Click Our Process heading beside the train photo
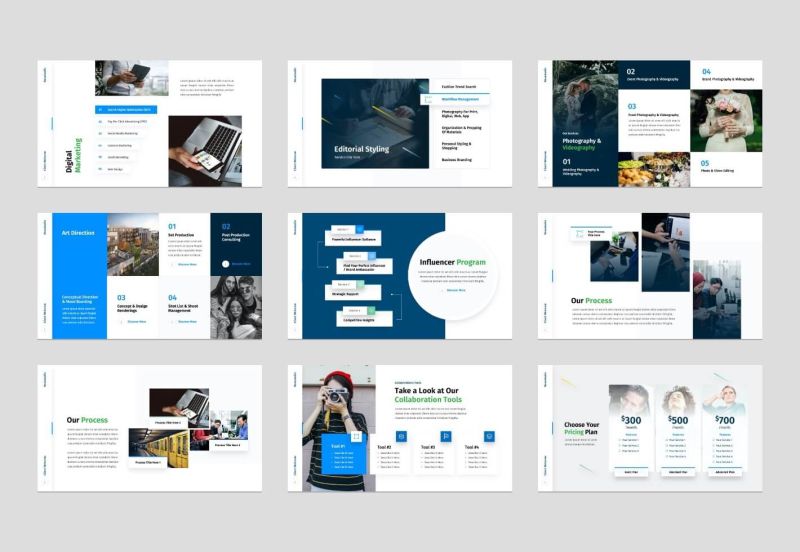Image resolution: width=800 pixels, height=552 pixels. 87,420
